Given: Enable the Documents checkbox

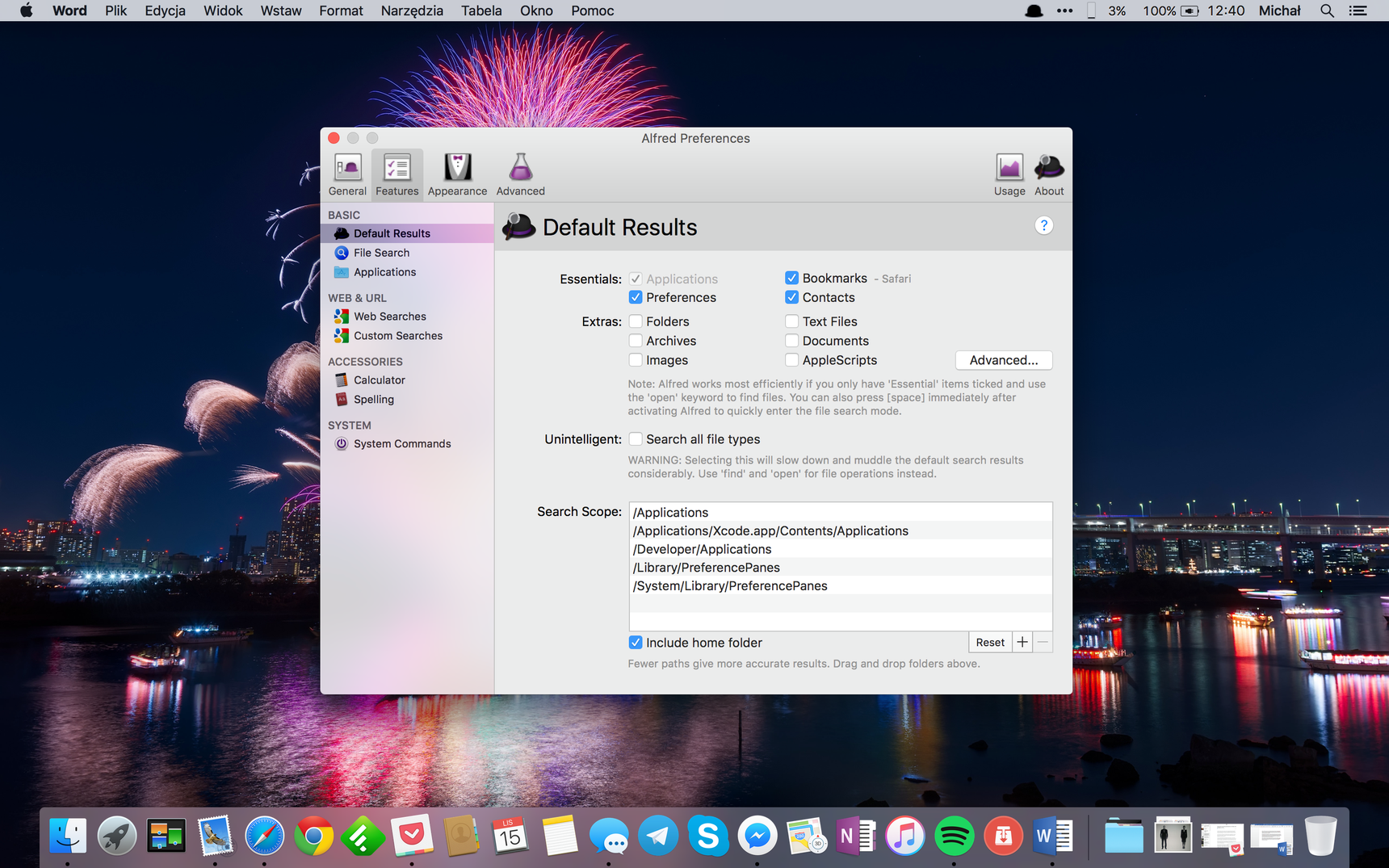Looking at the screenshot, I should click(x=791, y=341).
